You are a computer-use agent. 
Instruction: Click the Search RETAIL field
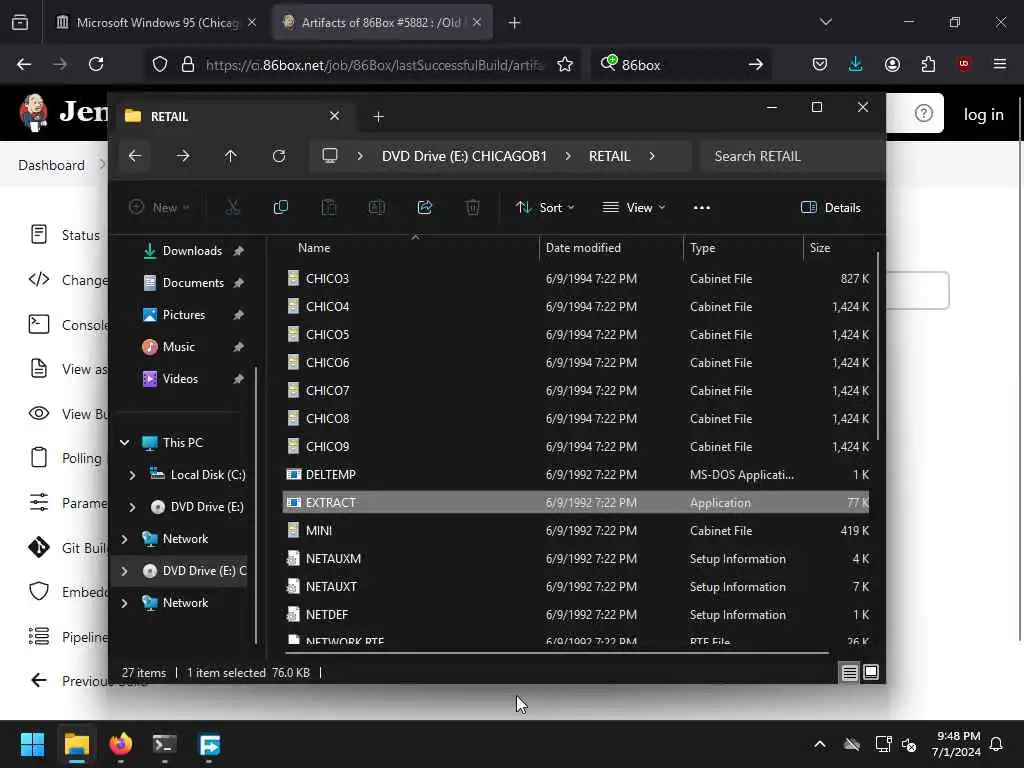pyautogui.click(x=792, y=156)
